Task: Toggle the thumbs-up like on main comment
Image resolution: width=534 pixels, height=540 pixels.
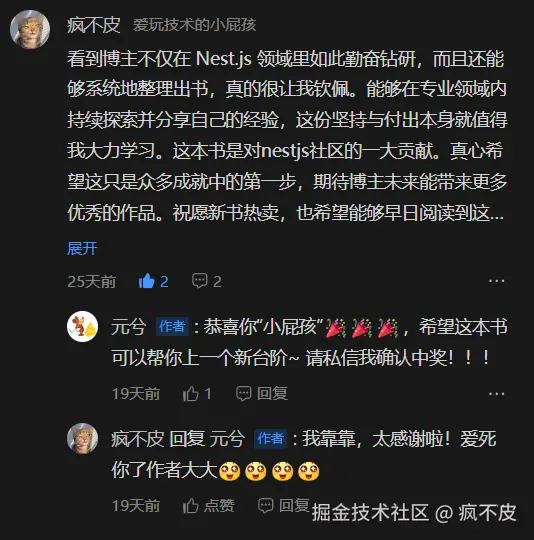Action: click(147, 281)
